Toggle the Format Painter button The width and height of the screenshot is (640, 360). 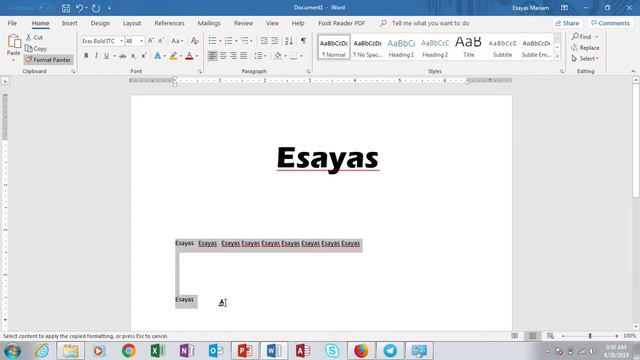click(x=48, y=60)
